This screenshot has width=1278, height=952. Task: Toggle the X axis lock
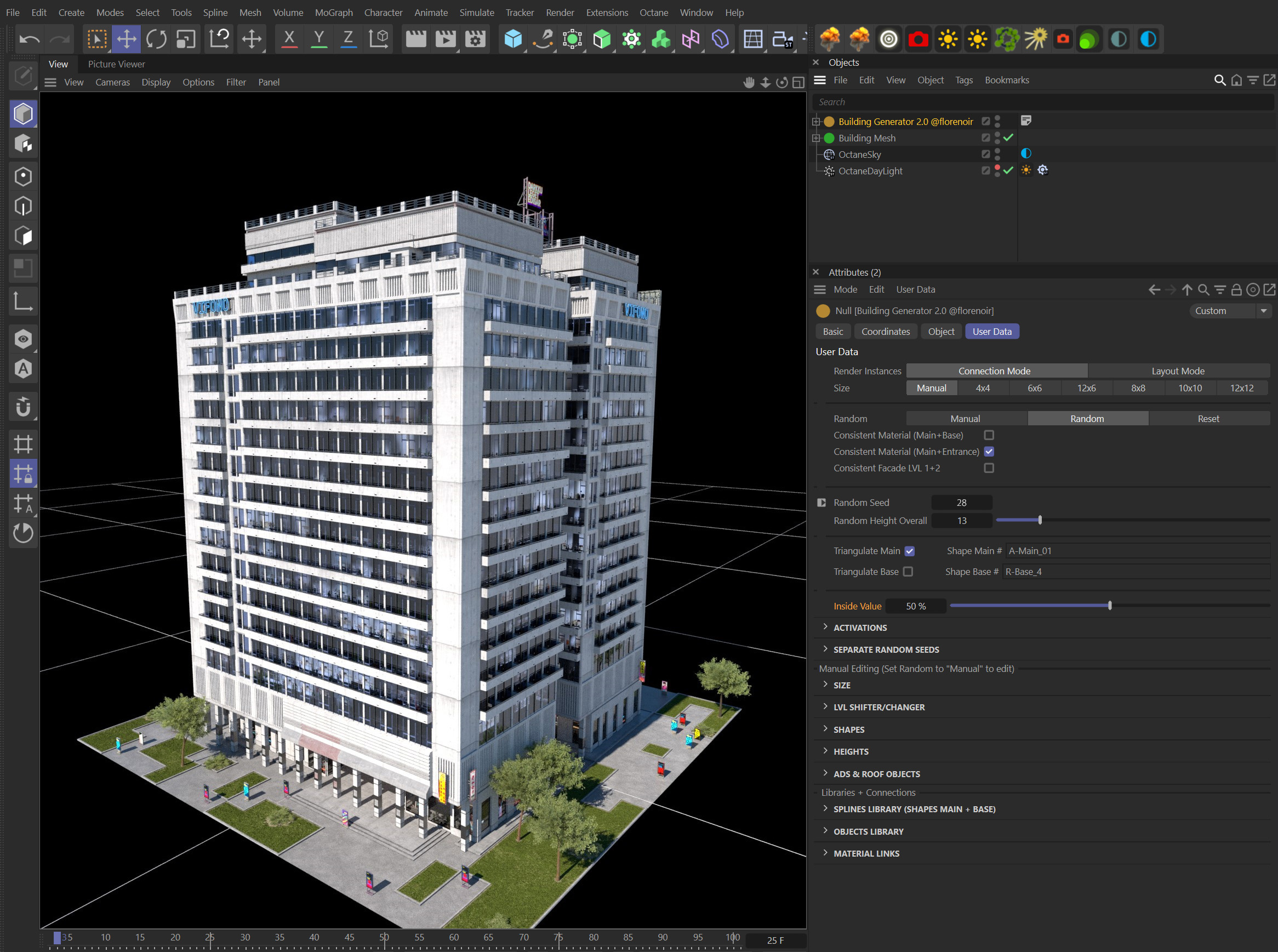pyautogui.click(x=289, y=38)
